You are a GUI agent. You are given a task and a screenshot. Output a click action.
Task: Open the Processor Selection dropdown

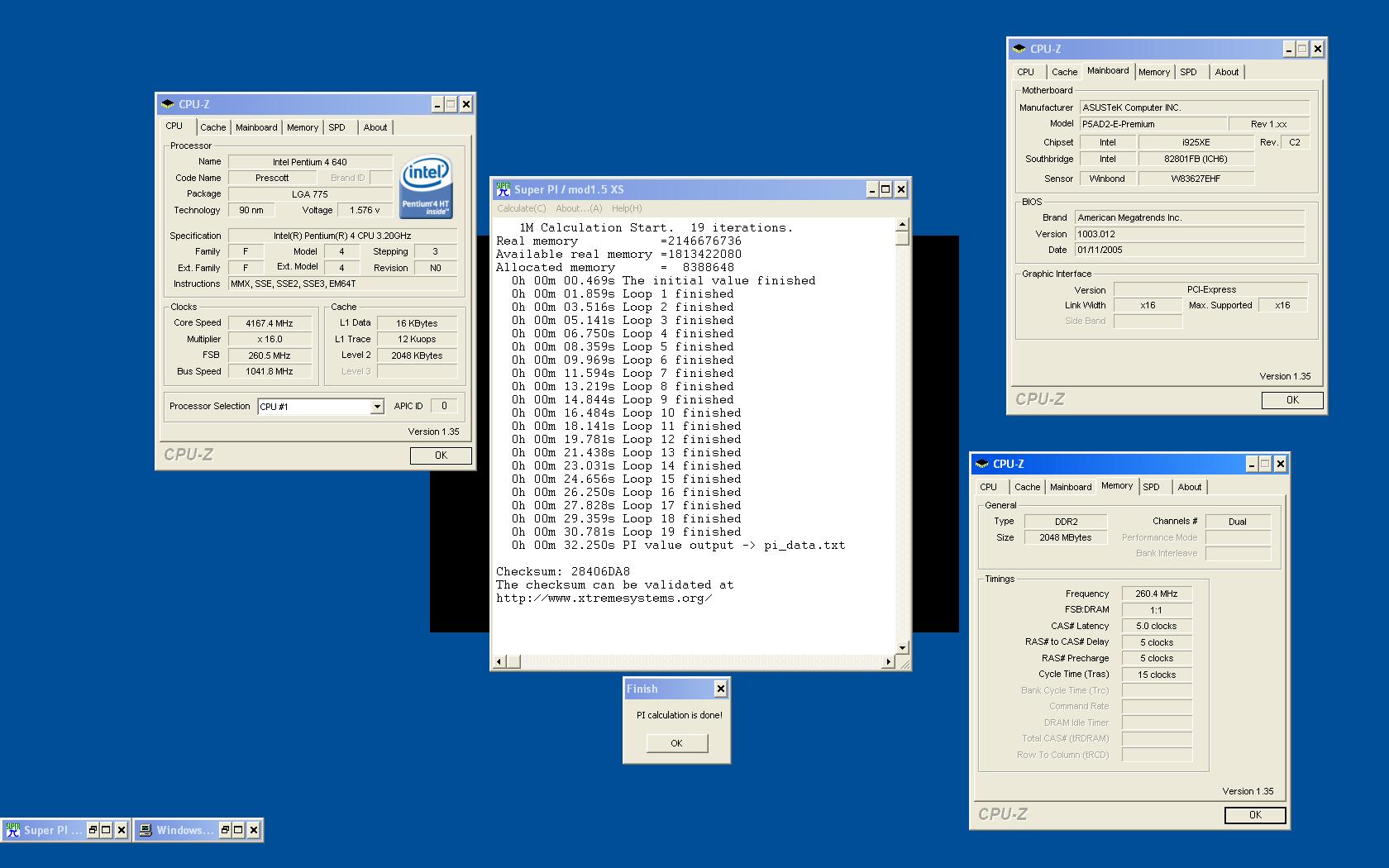tap(377, 407)
